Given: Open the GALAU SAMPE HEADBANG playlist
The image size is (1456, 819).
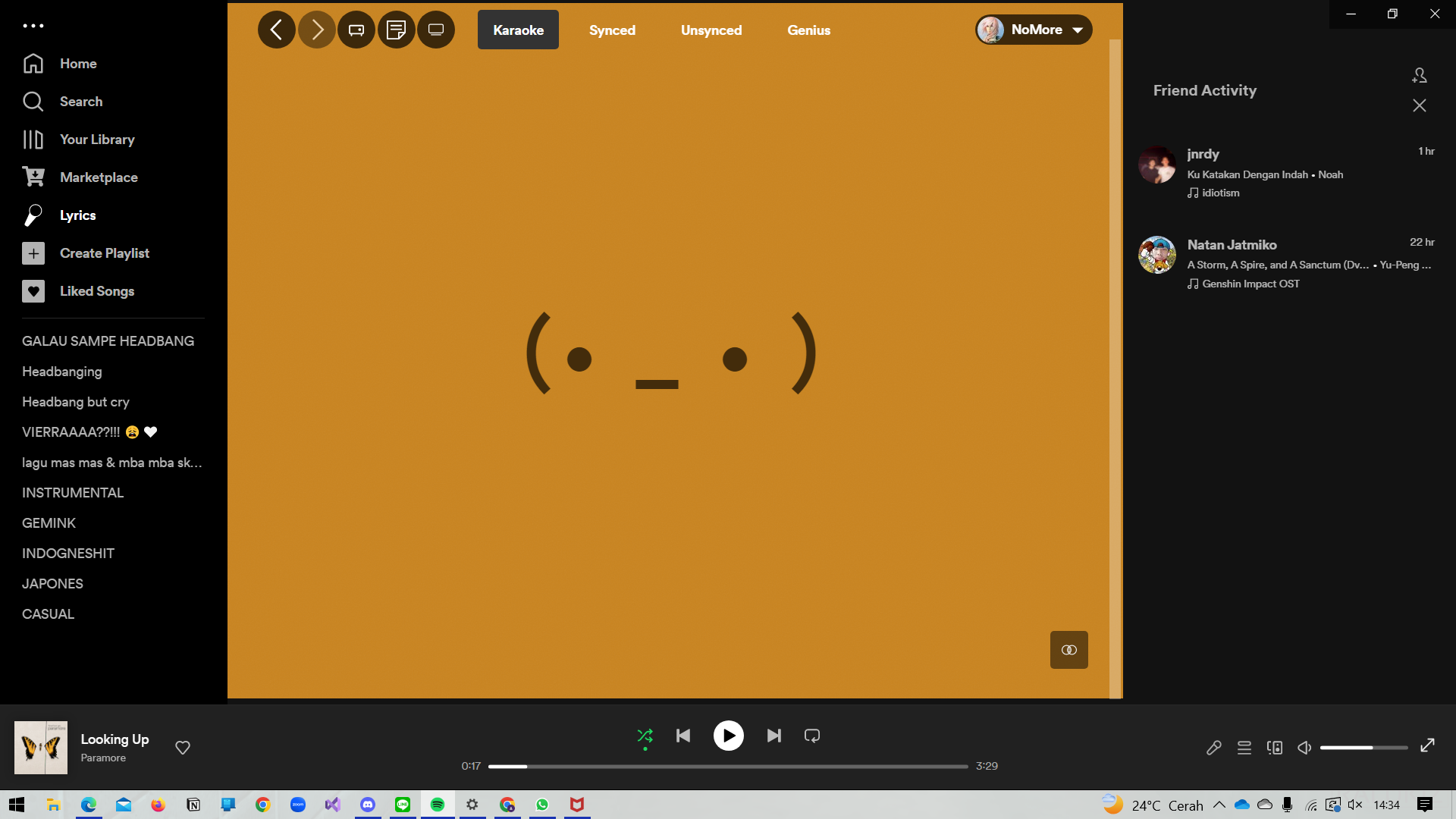Looking at the screenshot, I should tap(108, 340).
